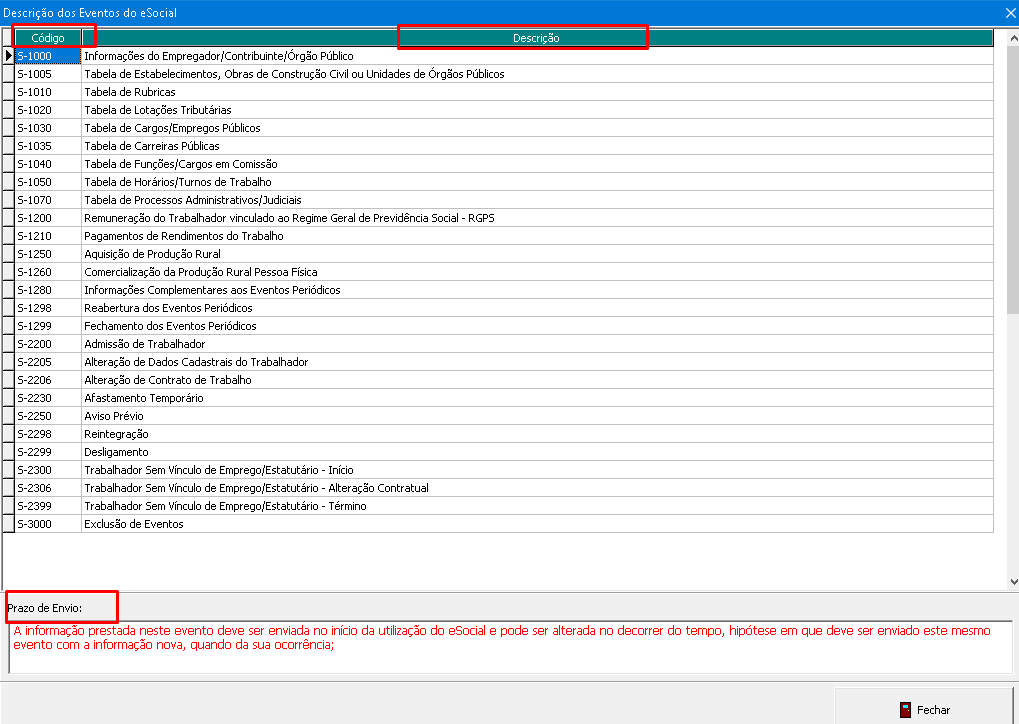
Task: Click the row indicator arrow for S-1000
Action: 9,56
